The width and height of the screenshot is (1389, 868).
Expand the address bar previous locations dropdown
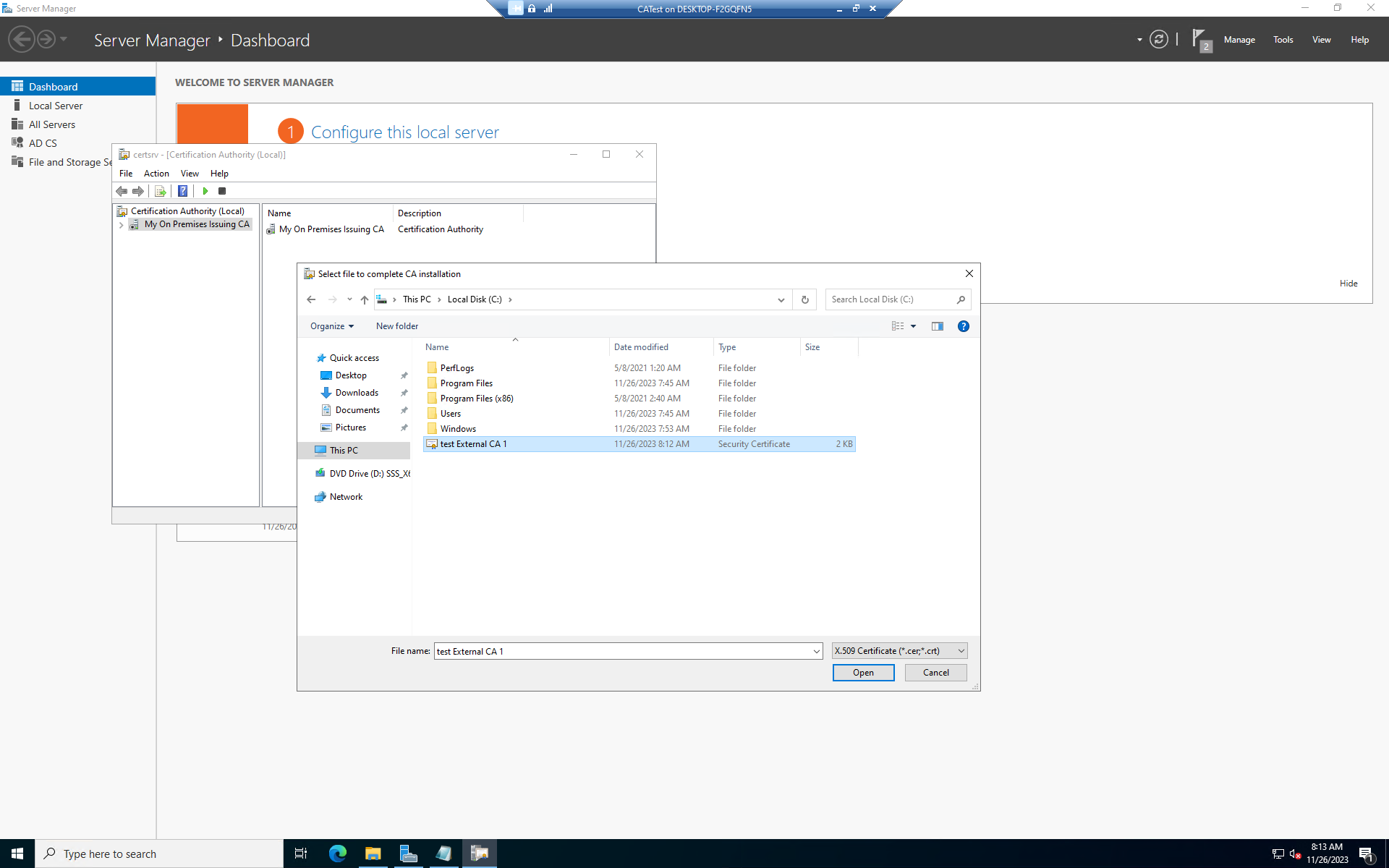point(781,299)
